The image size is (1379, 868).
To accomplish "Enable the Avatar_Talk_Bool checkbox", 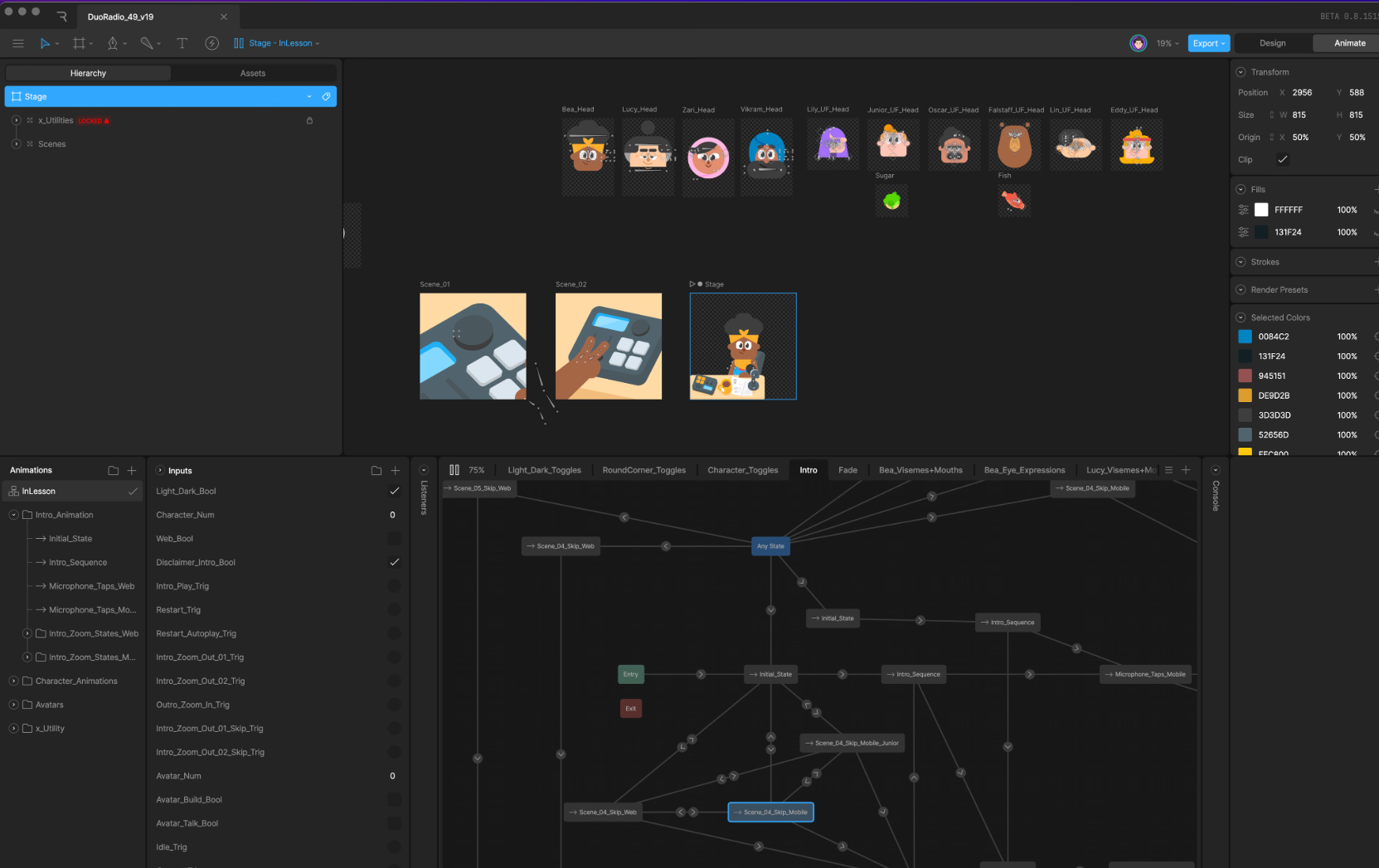I will (395, 824).
